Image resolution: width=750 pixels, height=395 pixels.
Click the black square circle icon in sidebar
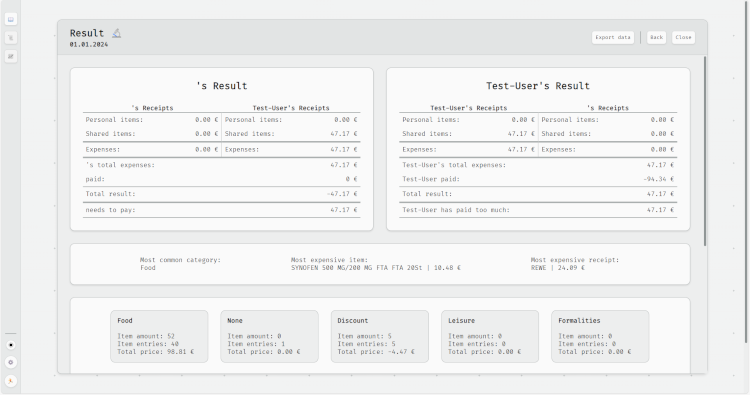click(11, 345)
